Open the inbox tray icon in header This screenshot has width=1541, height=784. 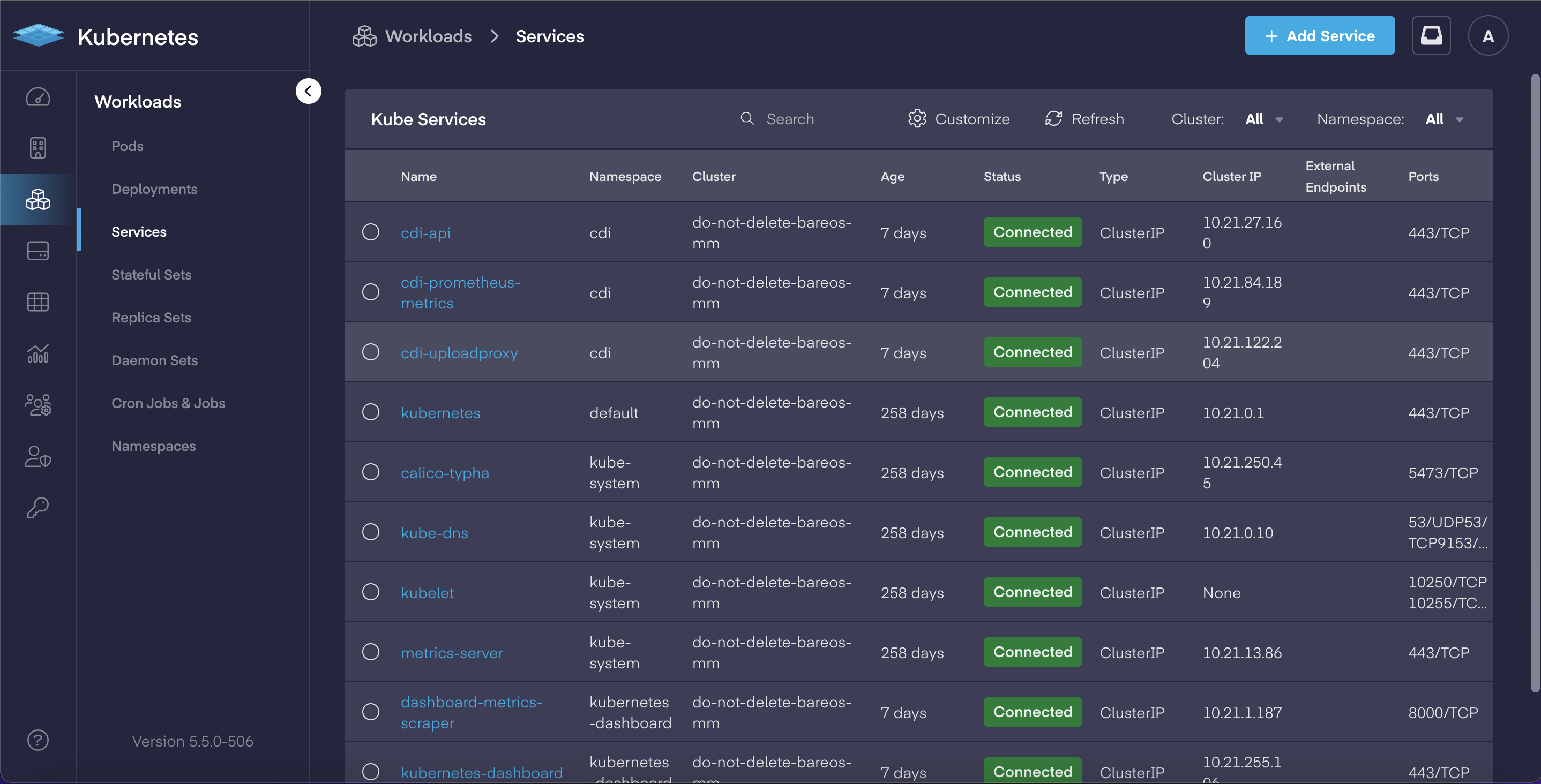click(x=1432, y=35)
